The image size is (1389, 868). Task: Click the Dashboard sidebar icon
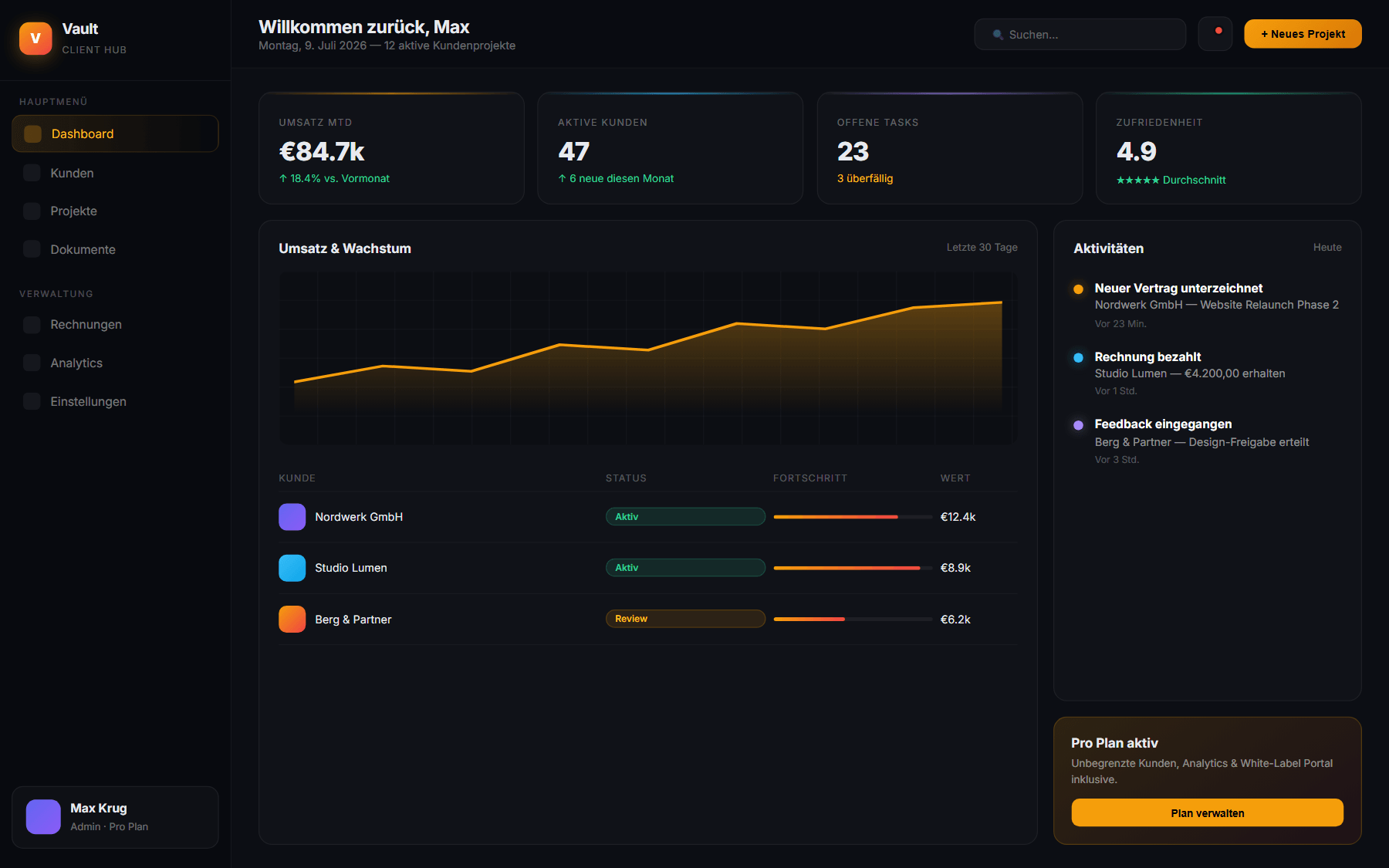[x=33, y=133]
